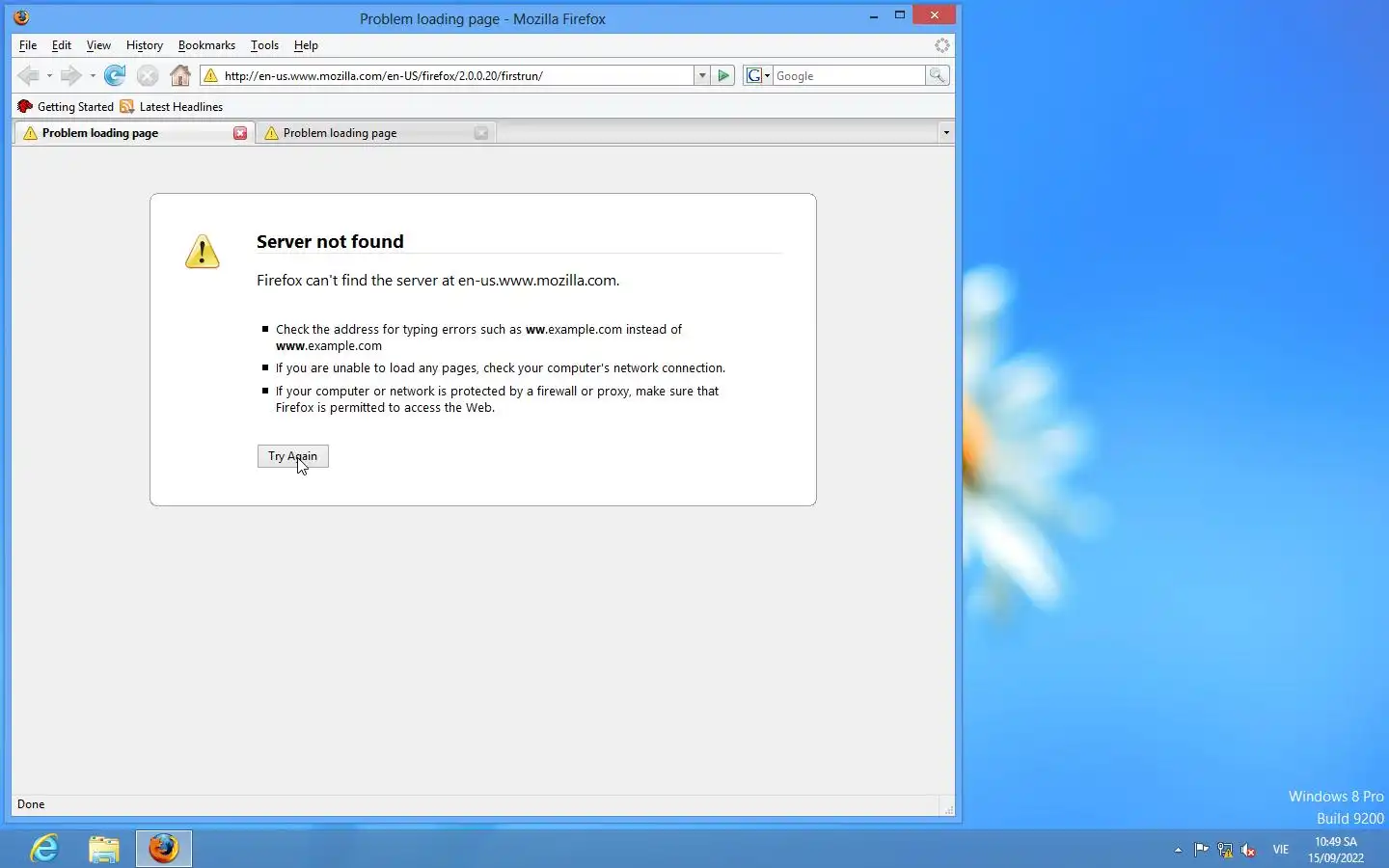The height and width of the screenshot is (868, 1389).
Task: Open the View menu
Action: click(98, 45)
